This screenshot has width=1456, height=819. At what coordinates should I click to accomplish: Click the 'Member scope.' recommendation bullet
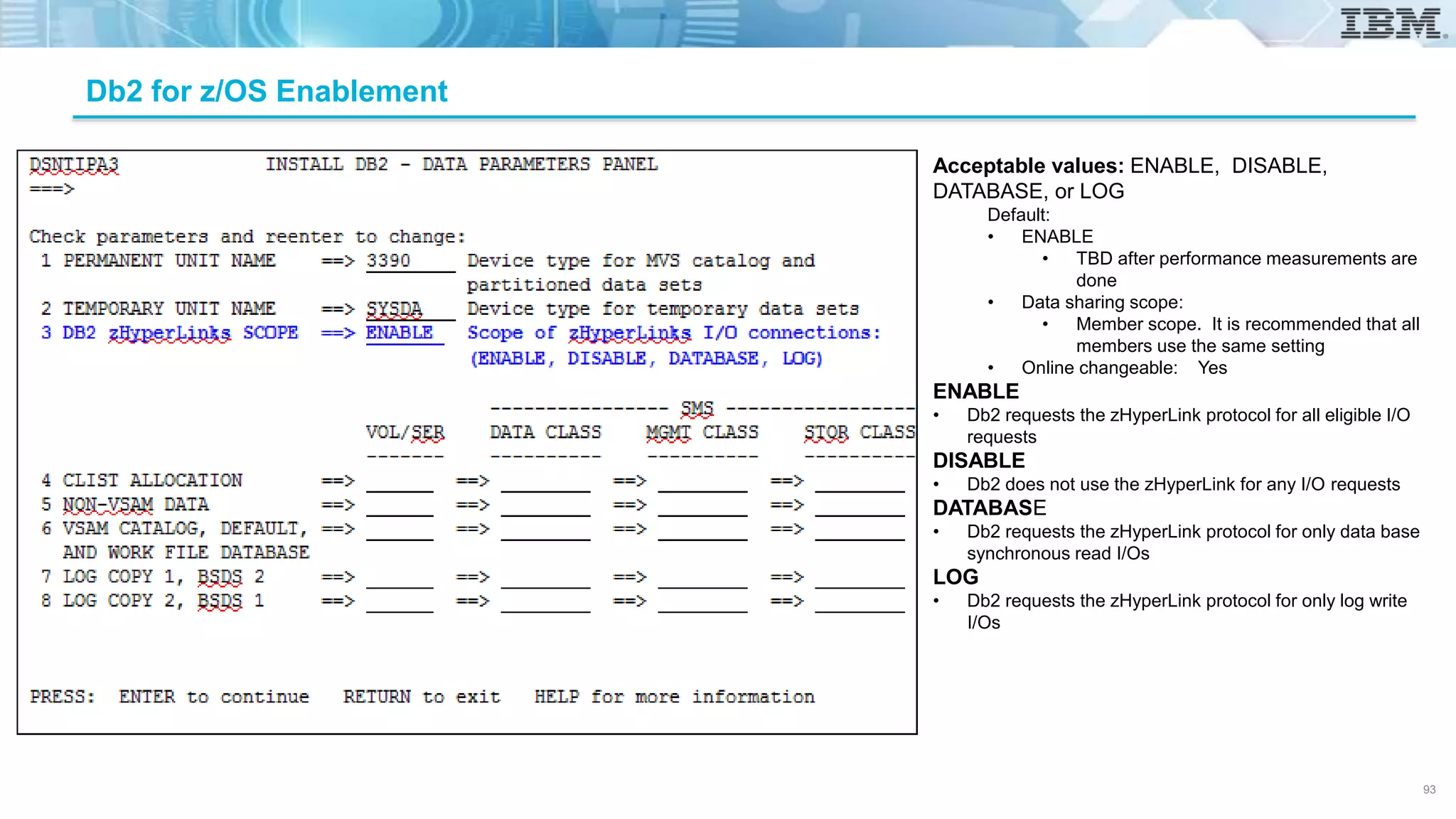(x=1248, y=335)
